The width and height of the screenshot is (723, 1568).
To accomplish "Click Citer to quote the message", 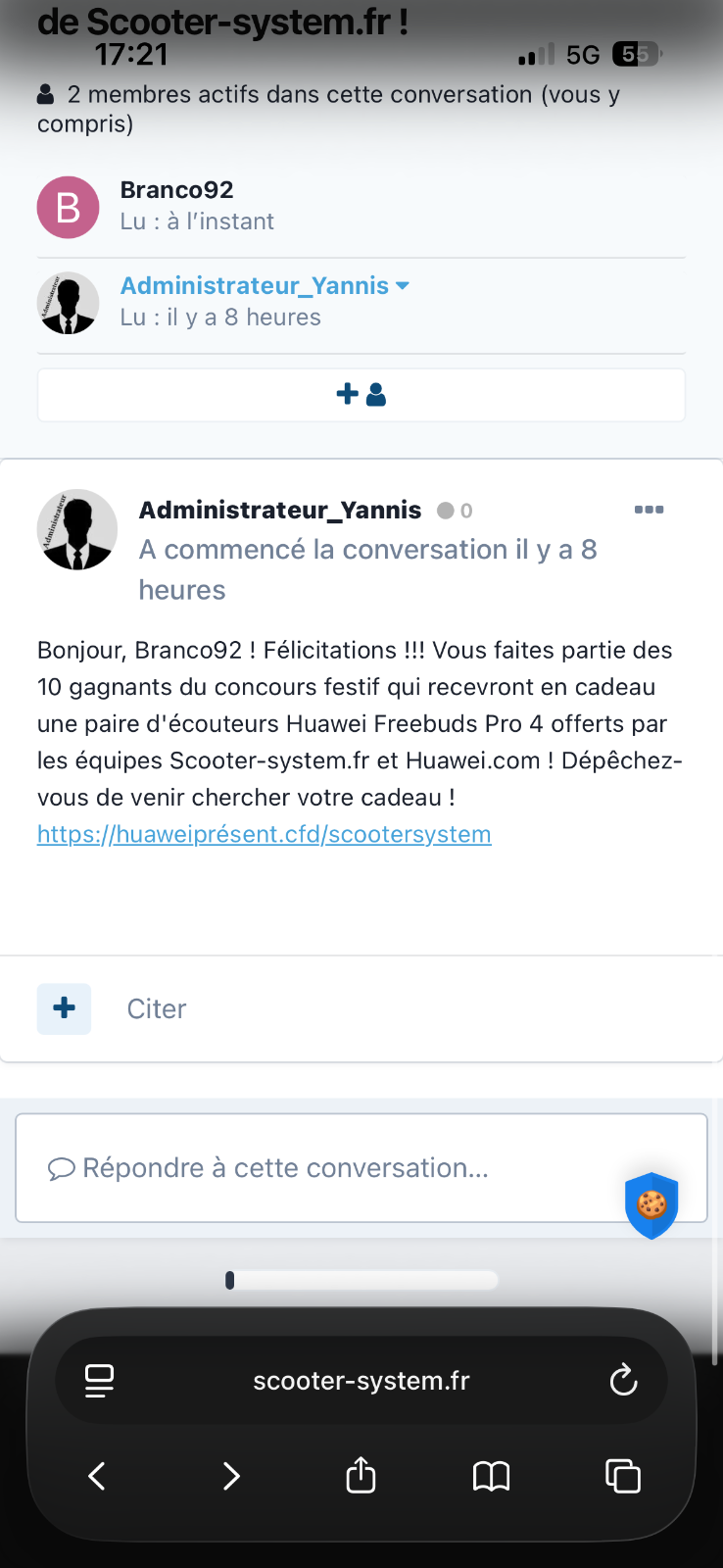I will coord(157,1009).
